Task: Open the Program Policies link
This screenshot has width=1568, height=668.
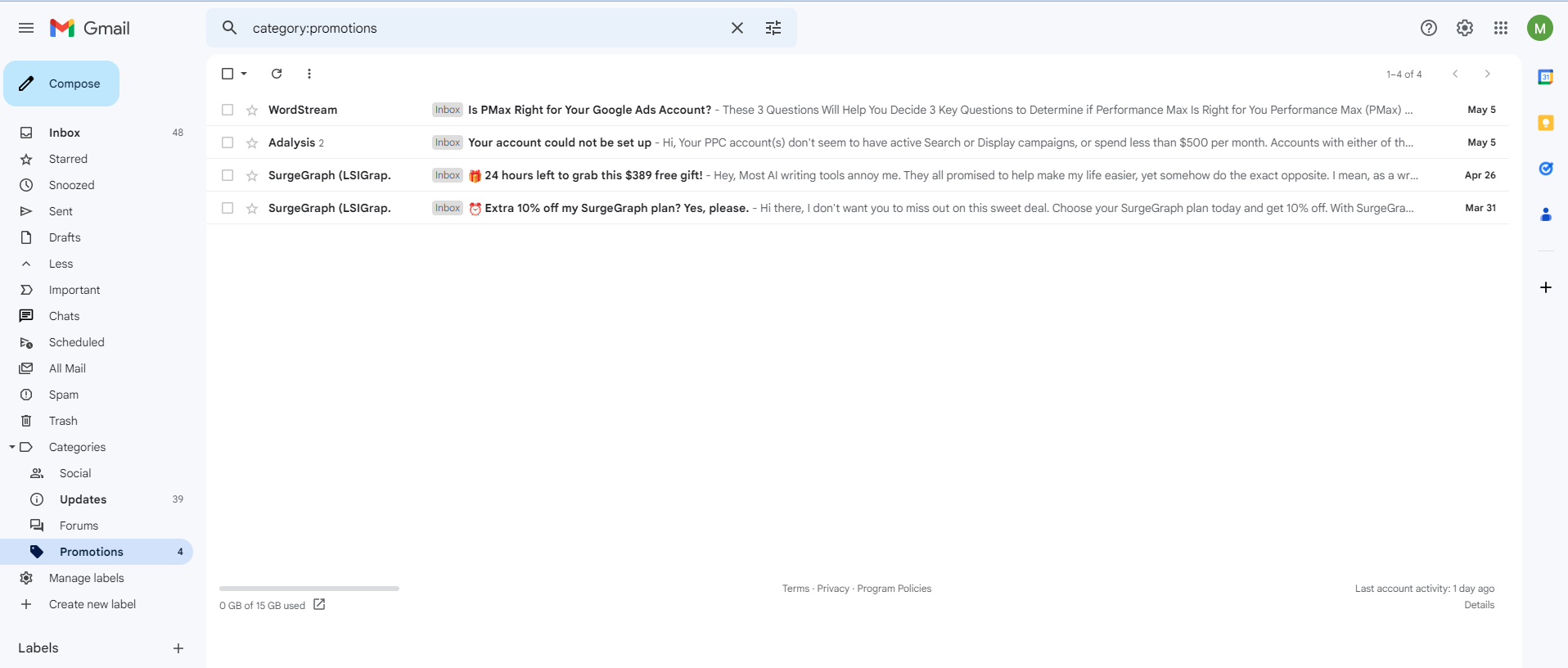Action: (894, 589)
